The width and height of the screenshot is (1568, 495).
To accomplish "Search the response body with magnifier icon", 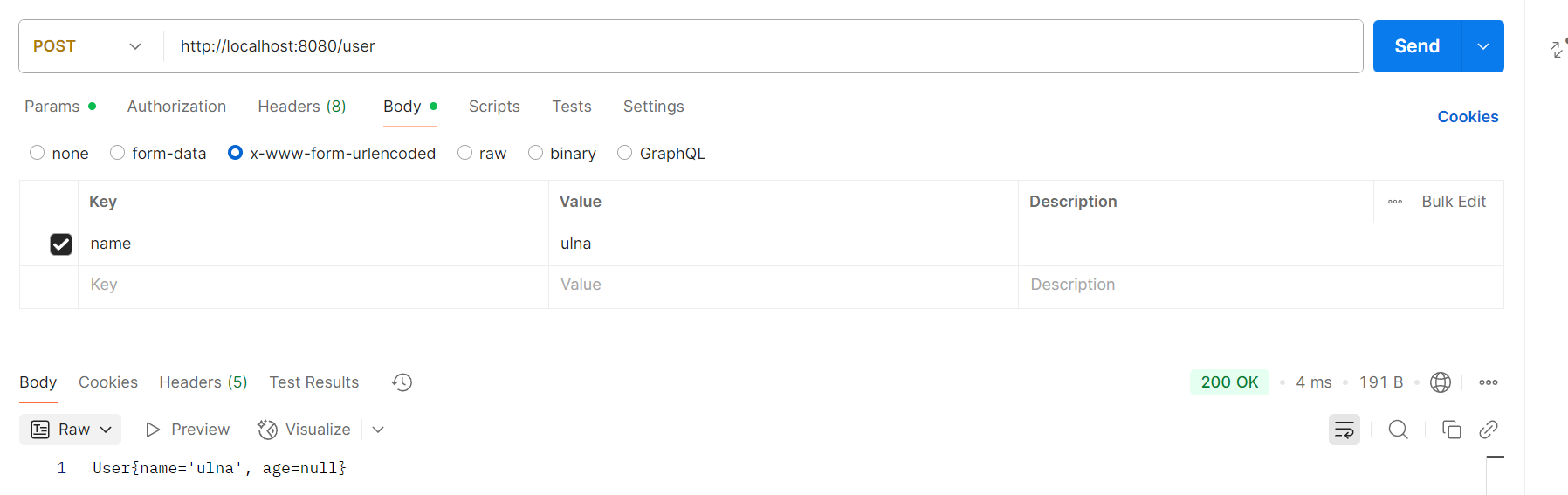I will click(x=1398, y=430).
